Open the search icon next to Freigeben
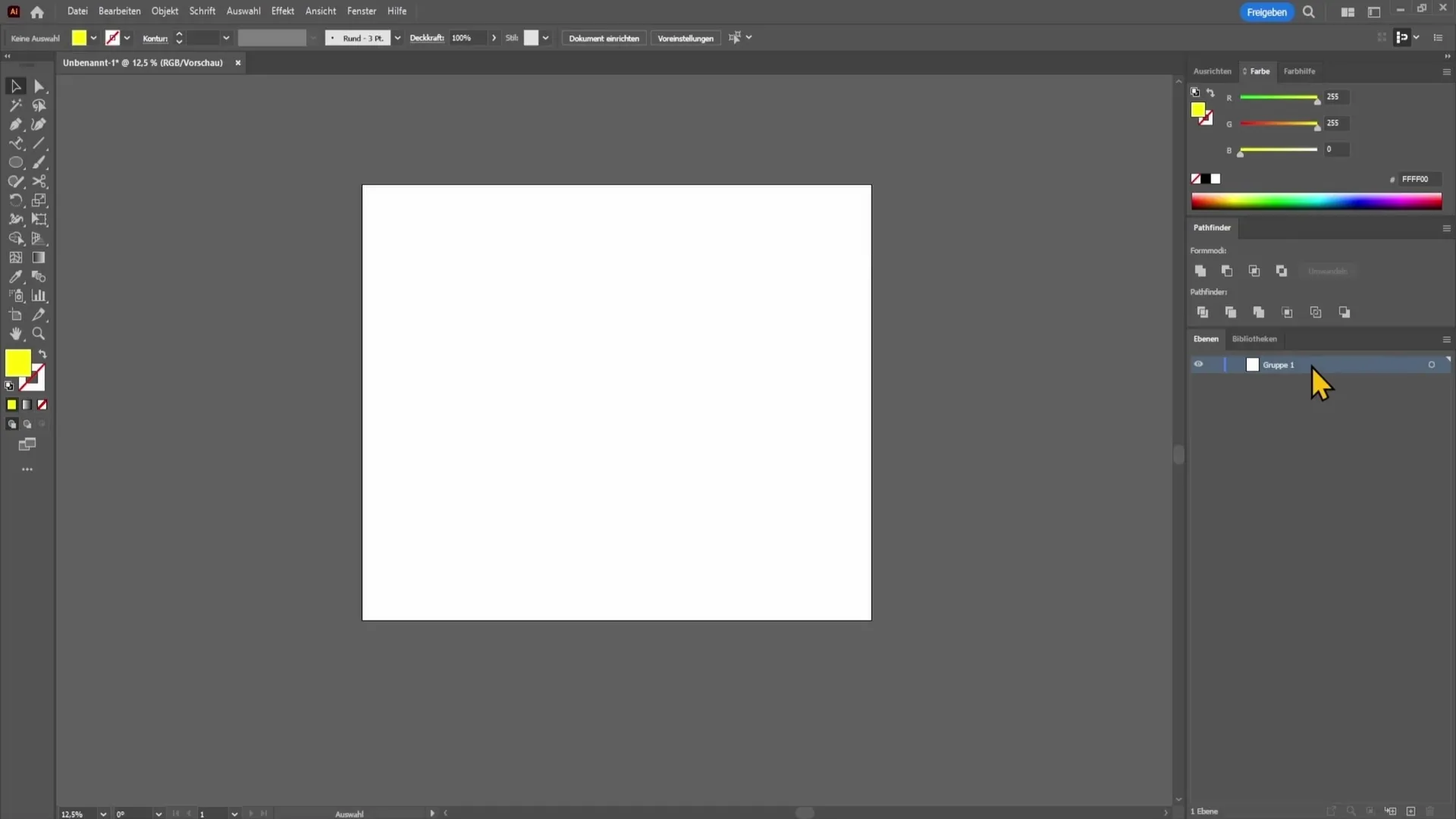The image size is (1456, 819). 1309,12
